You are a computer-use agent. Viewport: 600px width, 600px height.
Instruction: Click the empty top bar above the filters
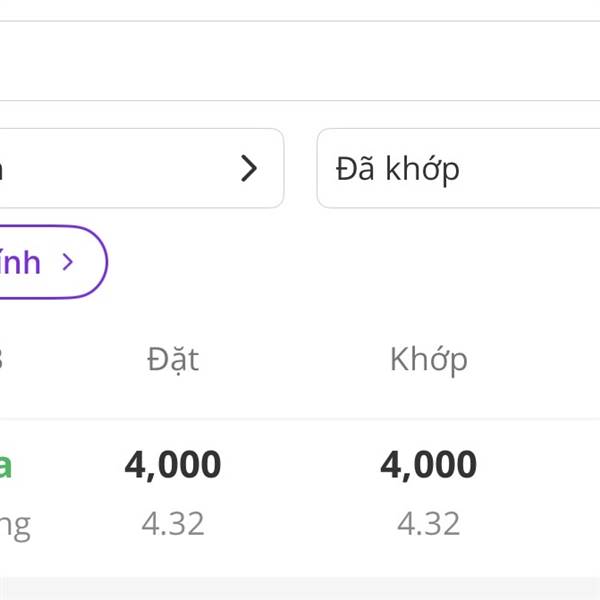point(300,61)
